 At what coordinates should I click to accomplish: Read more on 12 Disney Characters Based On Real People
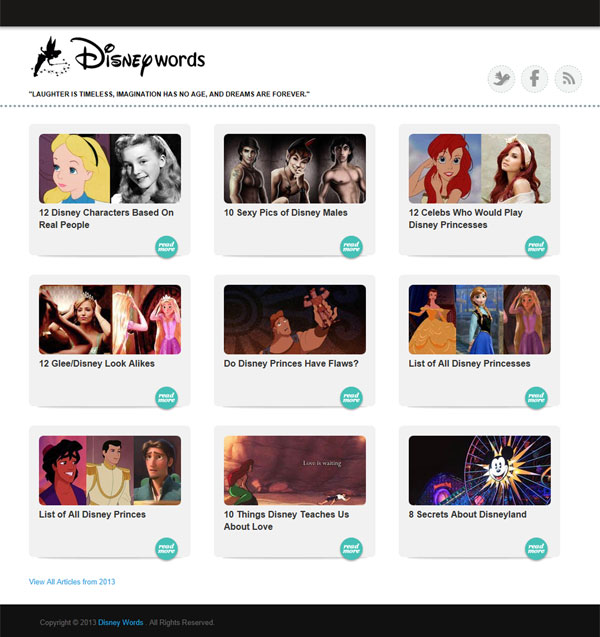(166, 247)
